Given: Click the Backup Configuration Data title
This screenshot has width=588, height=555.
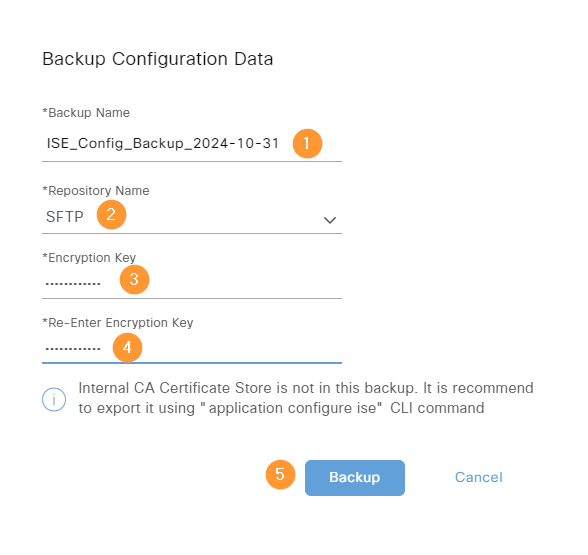Looking at the screenshot, I should pos(158,59).
